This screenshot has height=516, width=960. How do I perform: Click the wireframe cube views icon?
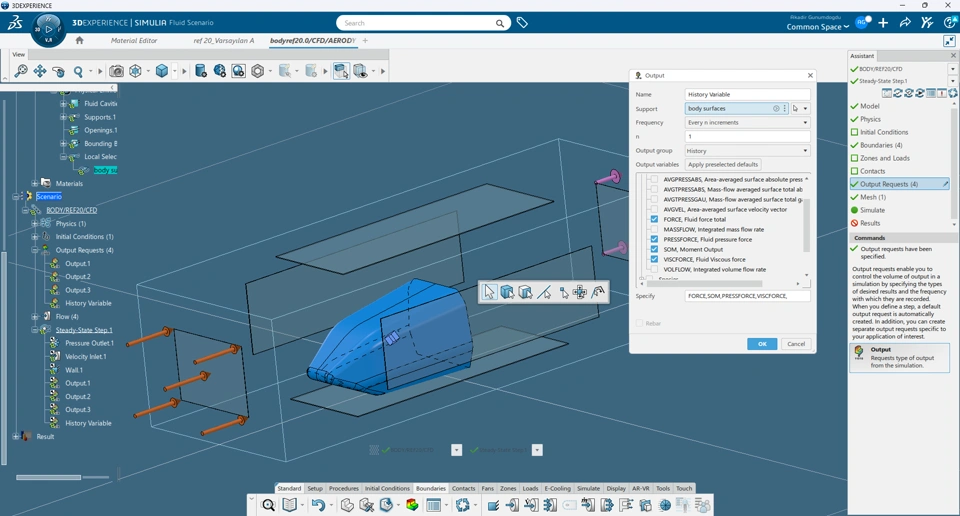(x=135, y=71)
